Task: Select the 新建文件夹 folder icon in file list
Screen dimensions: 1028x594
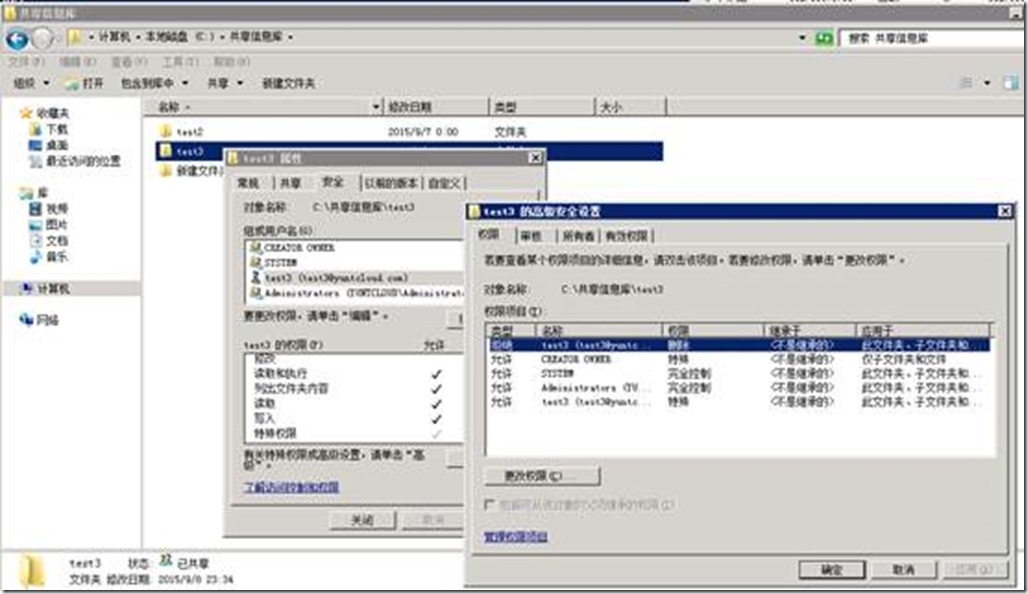Action: (x=166, y=171)
